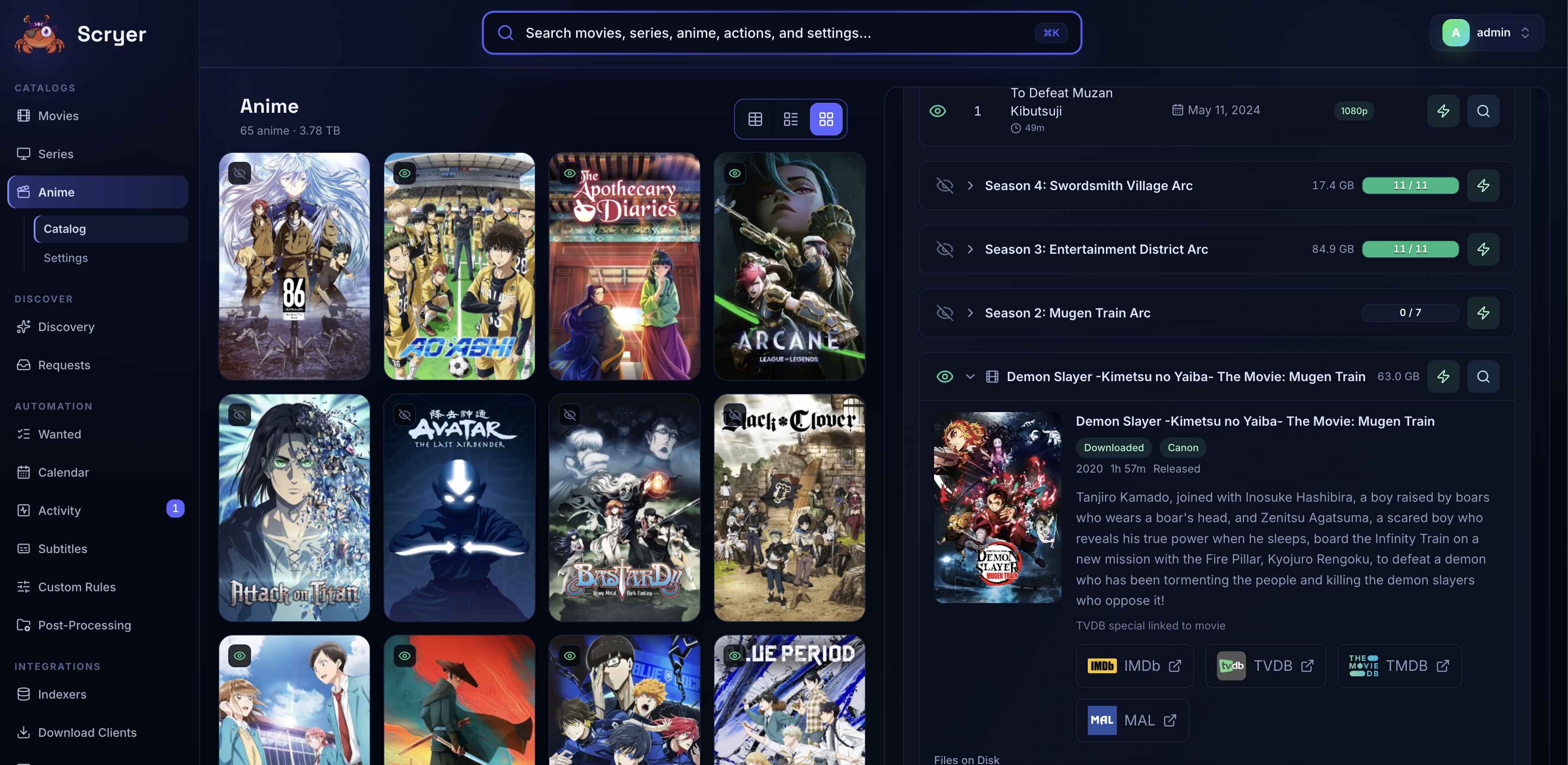Image resolution: width=1568 pixels, height=765 pixels.
Task: Click the Demon Slayer Mugen Train movie poster
Action: [x=997, y=508]
